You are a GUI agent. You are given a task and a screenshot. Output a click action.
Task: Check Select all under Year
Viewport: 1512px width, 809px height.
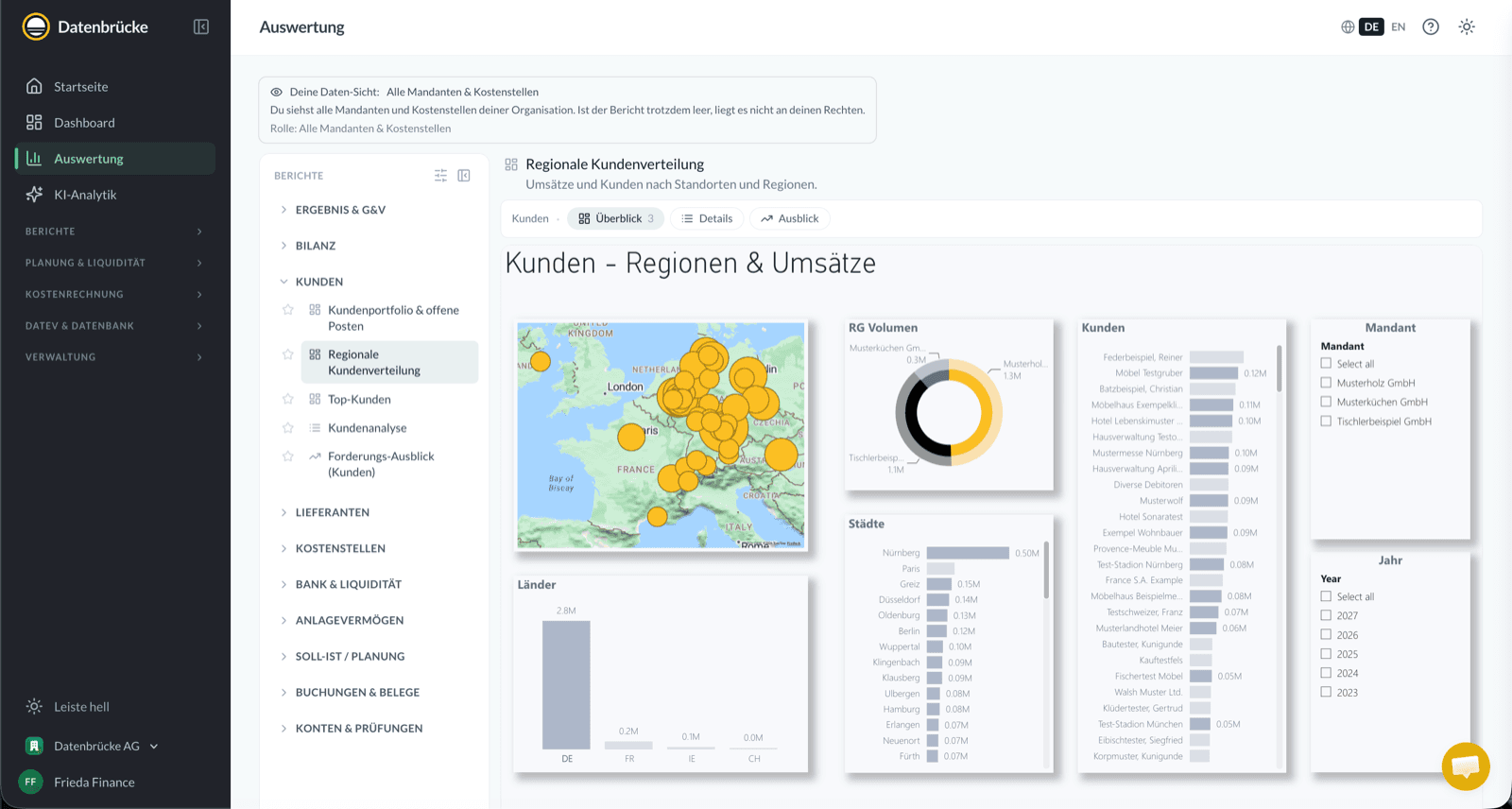[x=1326, y=596]
